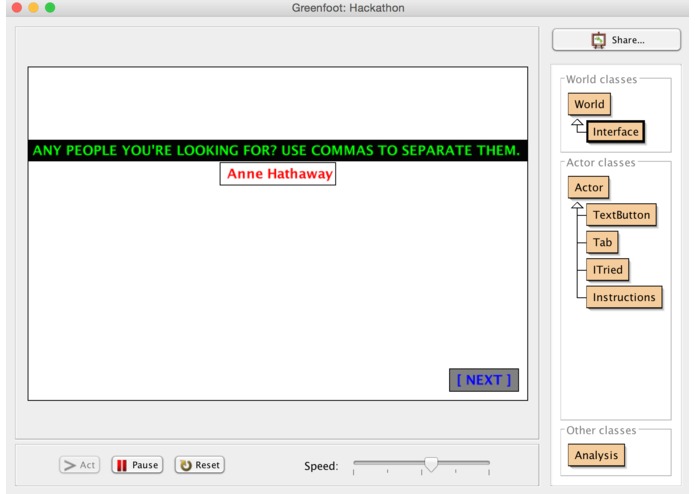
Task: Click the green prompt banner text
Action: (x=276, y=151)
